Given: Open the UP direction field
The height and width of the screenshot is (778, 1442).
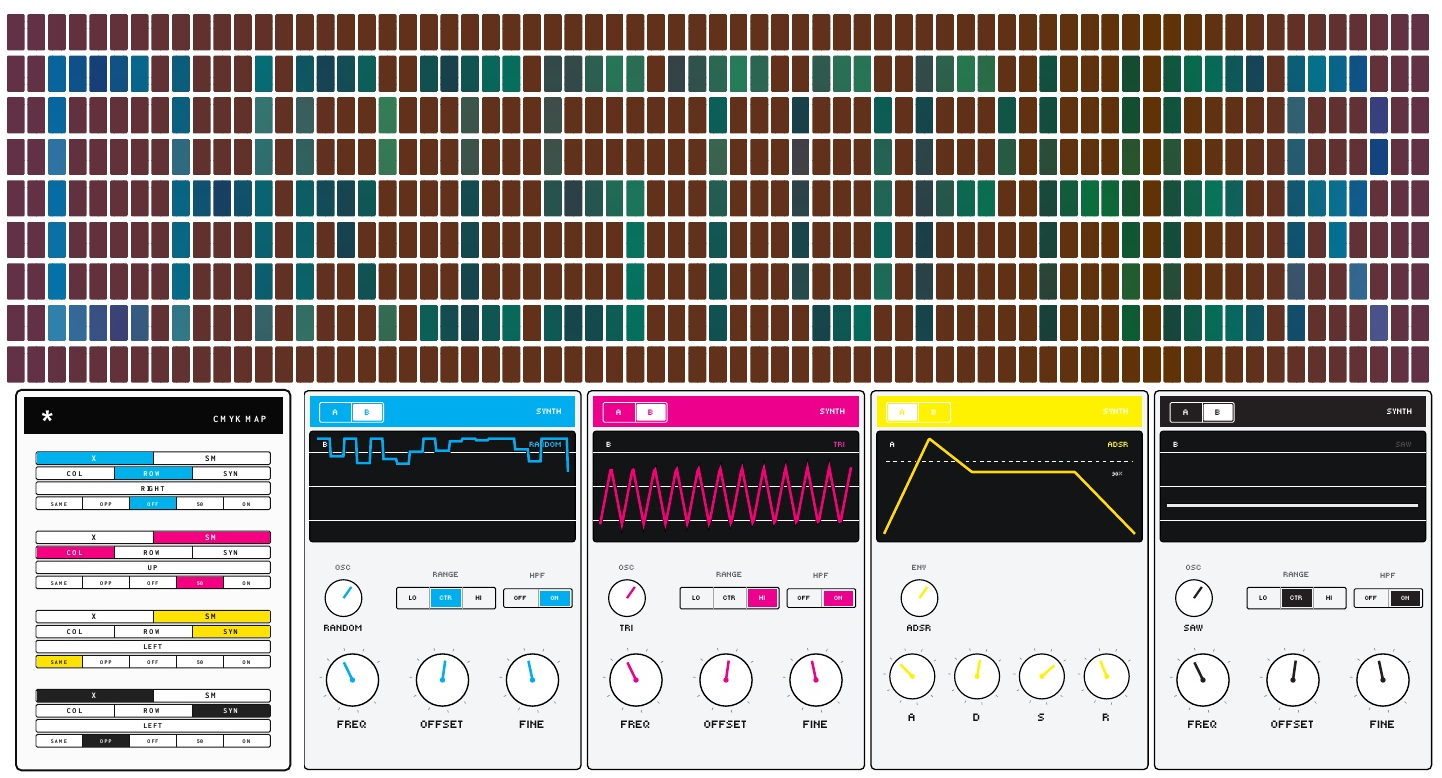Looking at the screenshot, I should pos(153,567).
